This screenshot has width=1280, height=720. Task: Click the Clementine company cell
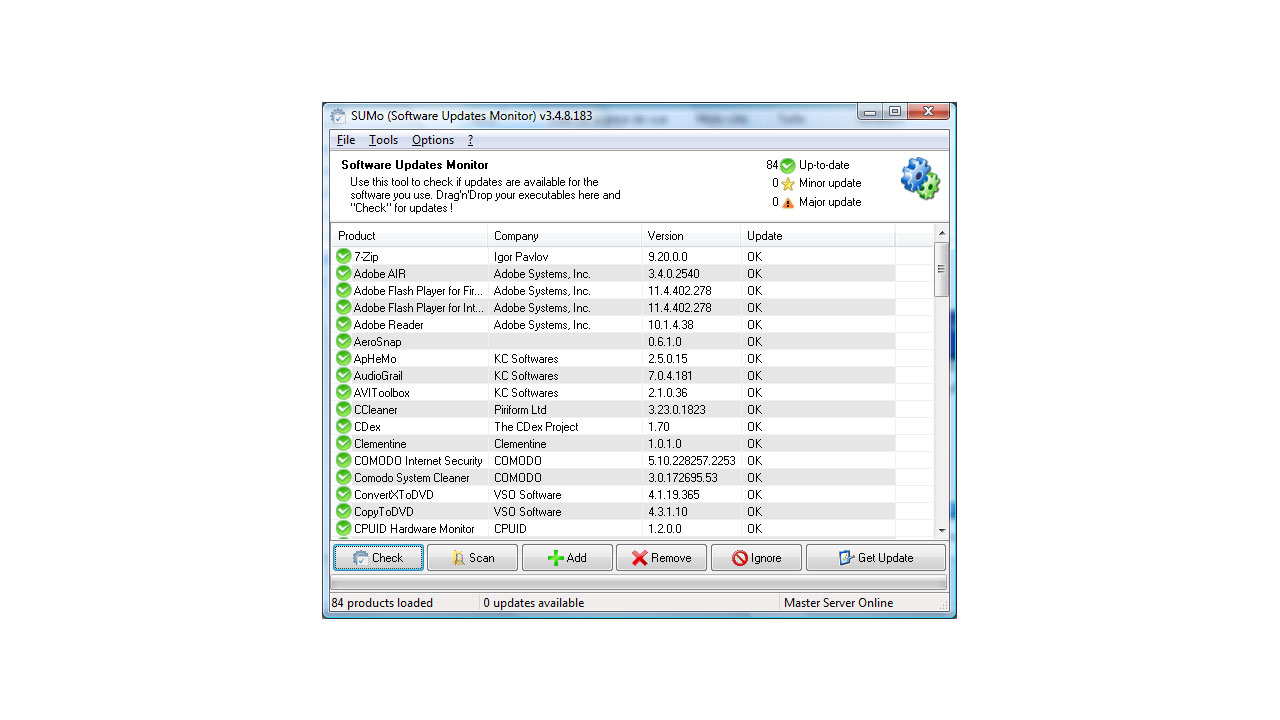[520, 444]
